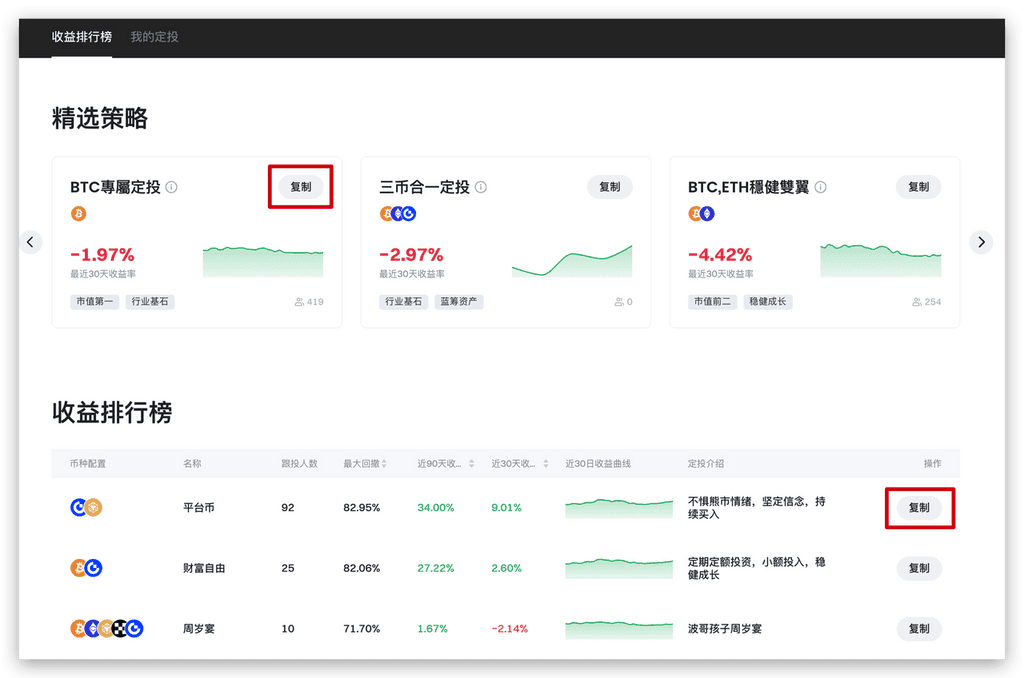Click coin icons in 财富自由 row
The image size is (1024, 678).
[x=86, y=568]
